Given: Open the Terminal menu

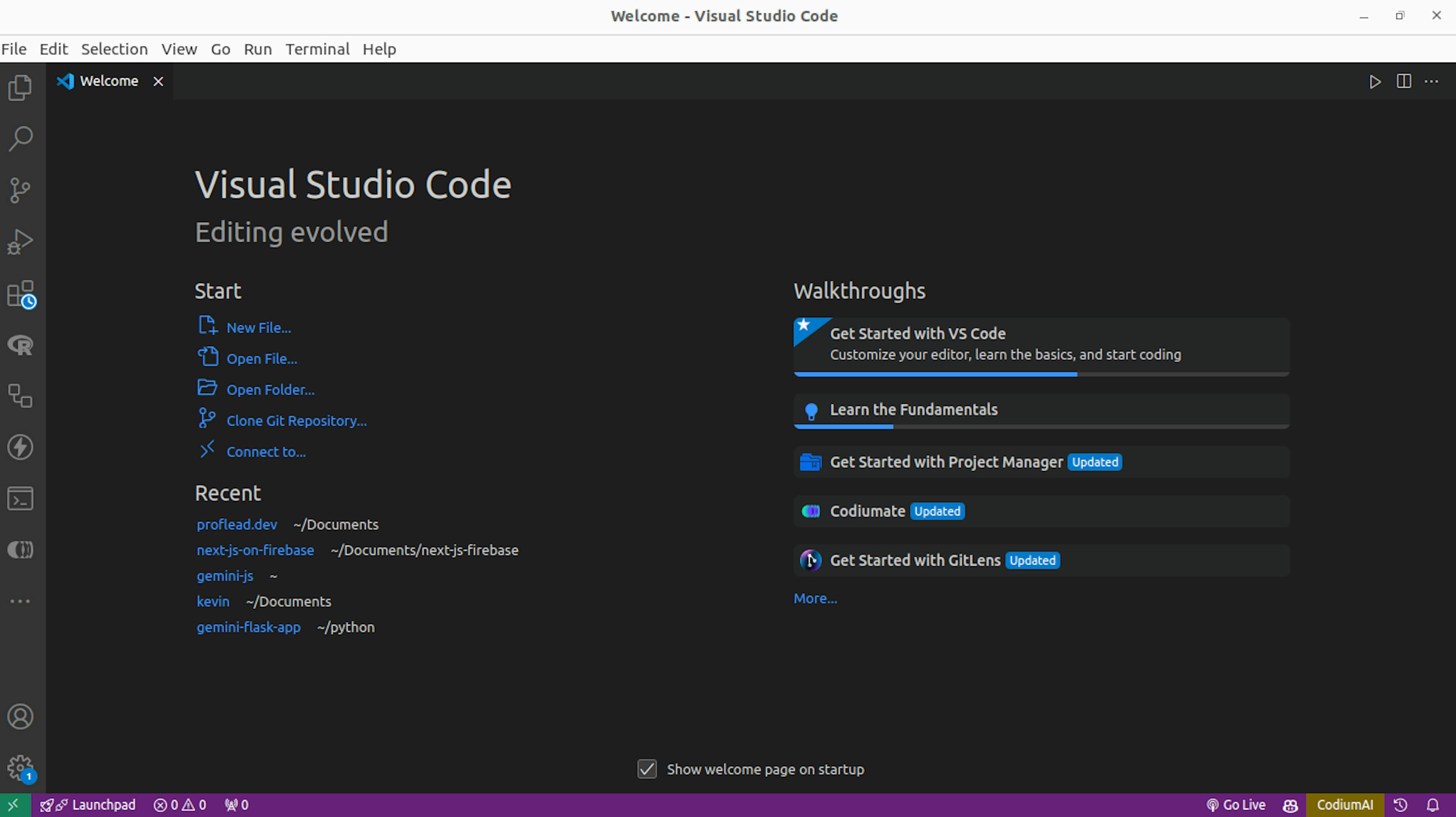Looking at the screenshot, I should tap(317, 49).
